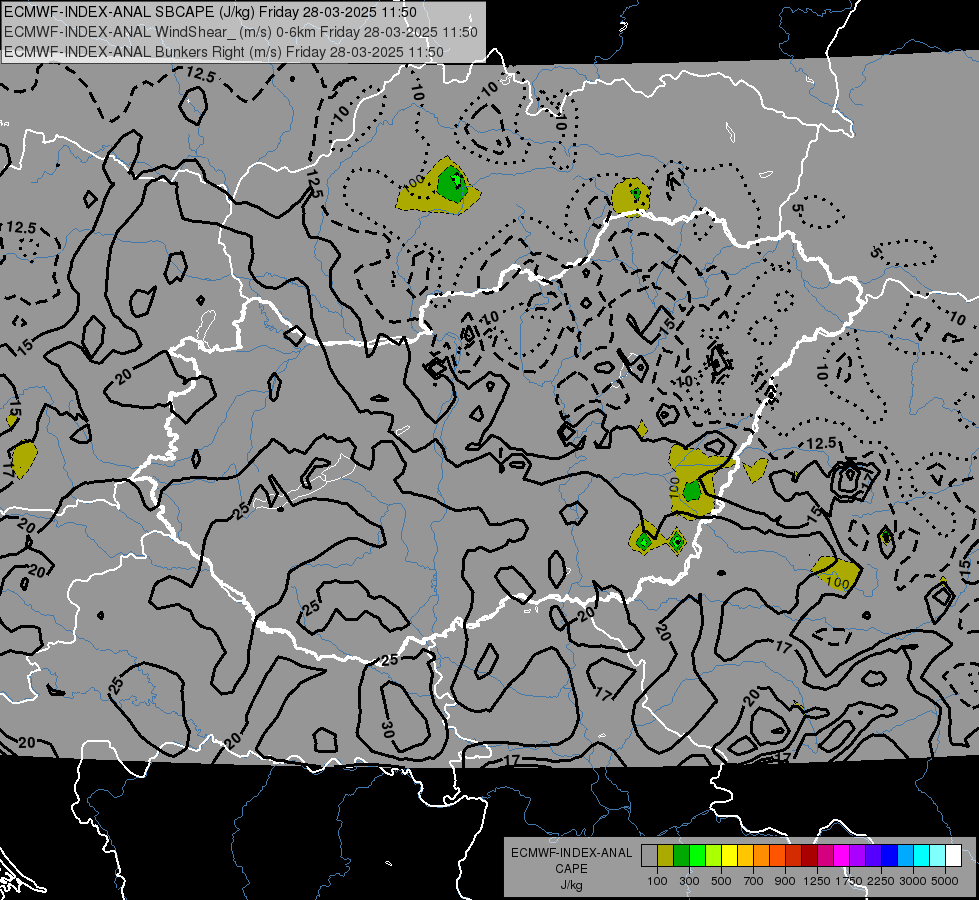The height and width of the screenshot is (900, 979).
Task: Click the 1250 legend value
Action: [817, 881]
